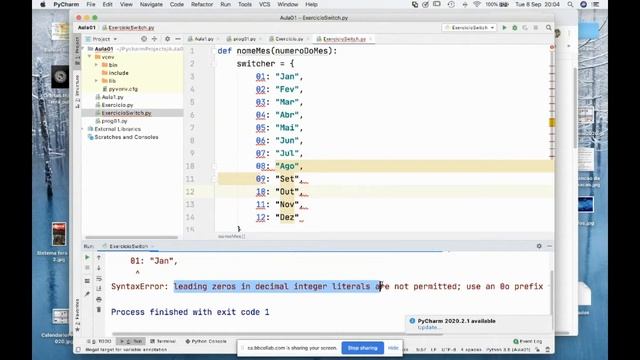Click the Python interpreter entry in the status bar
Image resolution: width=640 pixels, height=360 pixels.
click(x=508, y=350)
